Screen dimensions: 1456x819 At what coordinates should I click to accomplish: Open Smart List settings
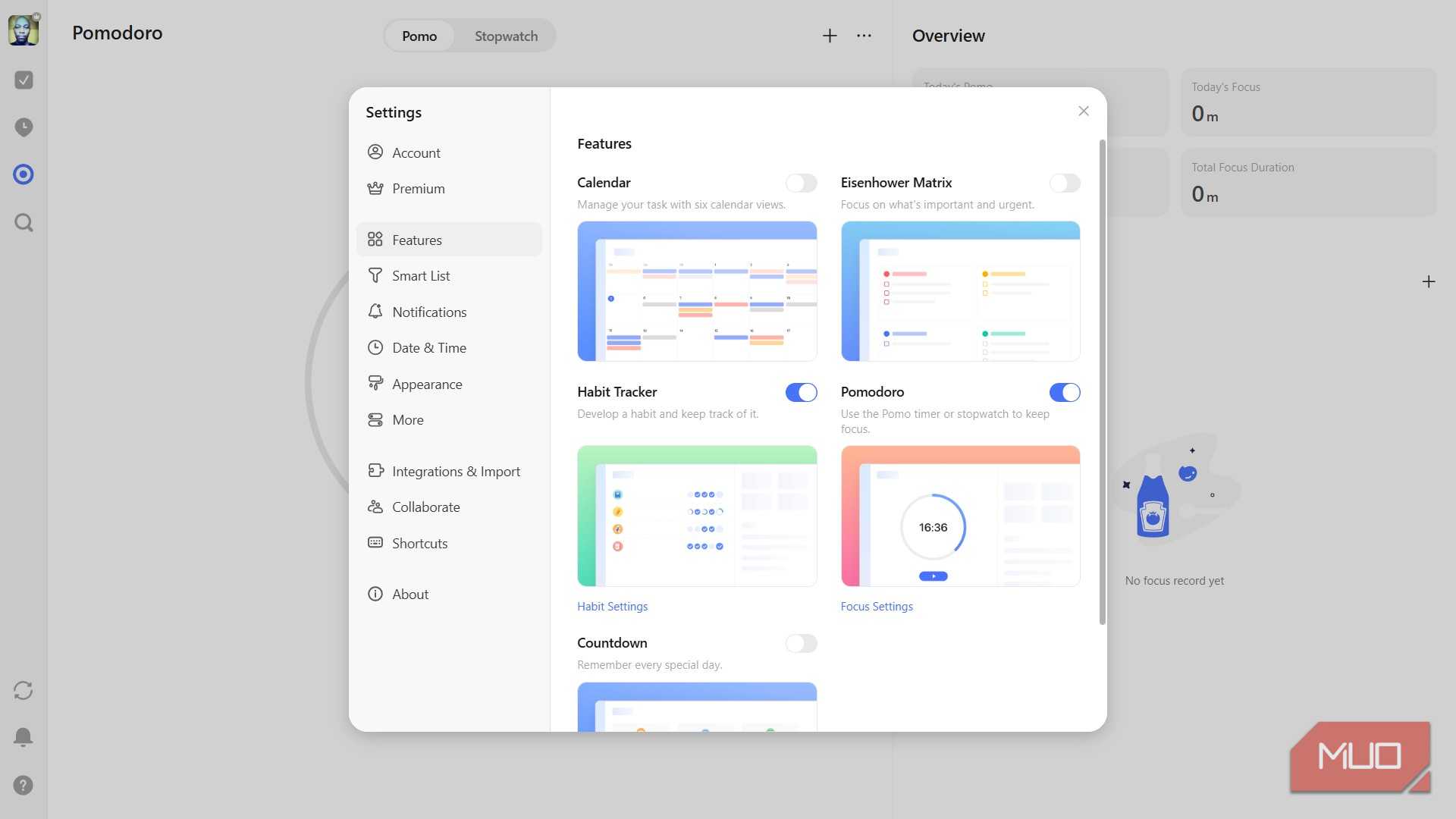pyautogui.click(x=449, y=275)
